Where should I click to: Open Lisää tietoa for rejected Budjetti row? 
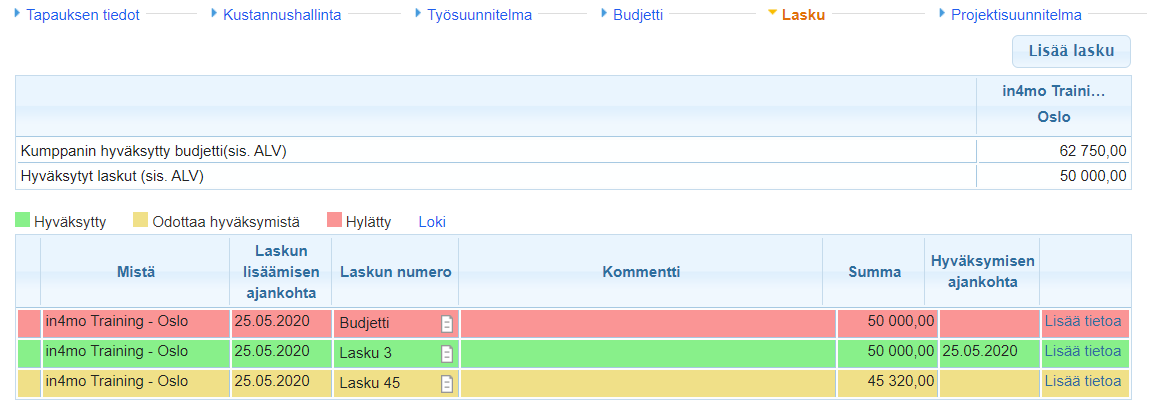[1082, 322]
